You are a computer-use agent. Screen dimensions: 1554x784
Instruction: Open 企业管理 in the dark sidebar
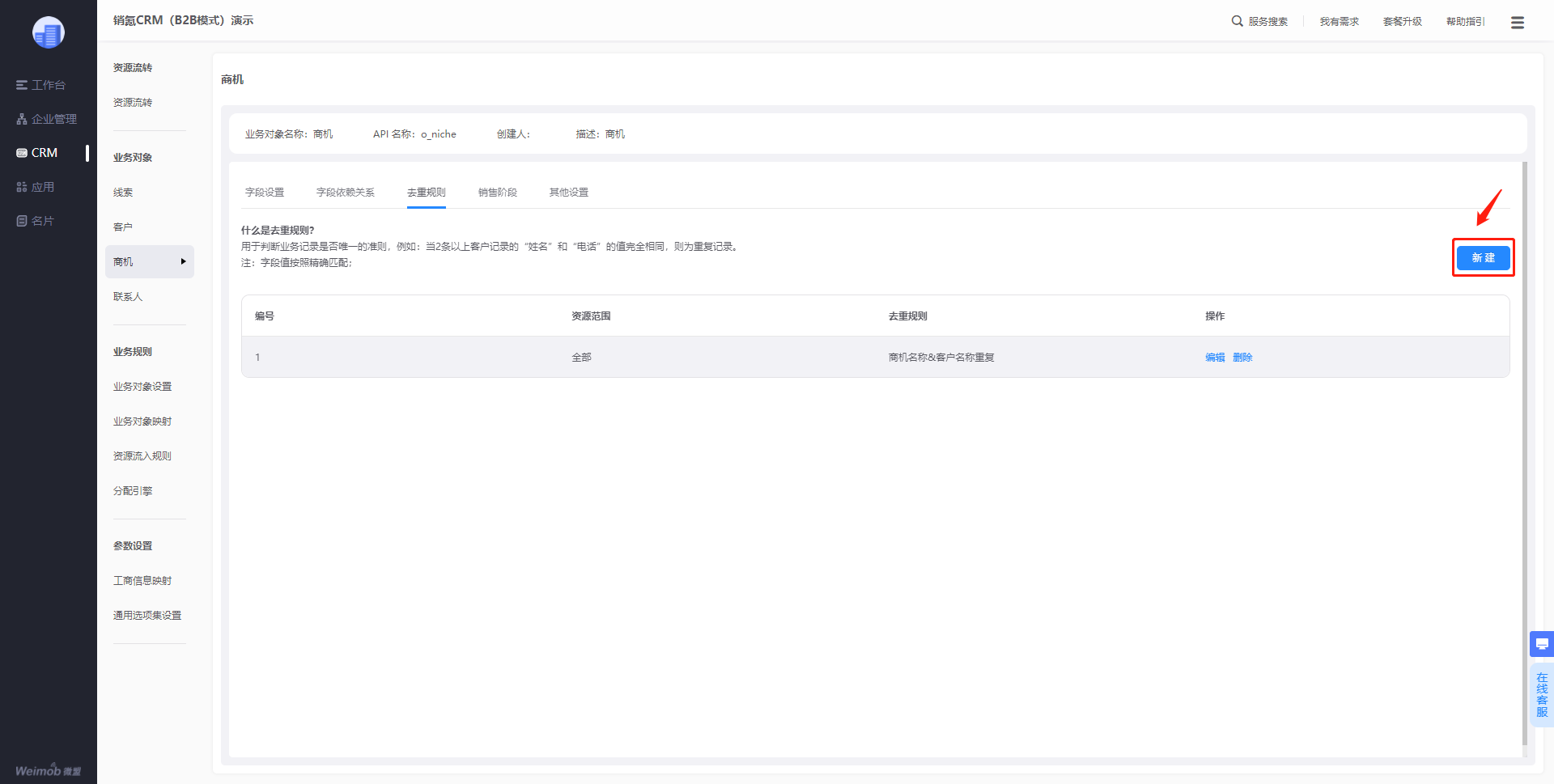coord(46,119)
